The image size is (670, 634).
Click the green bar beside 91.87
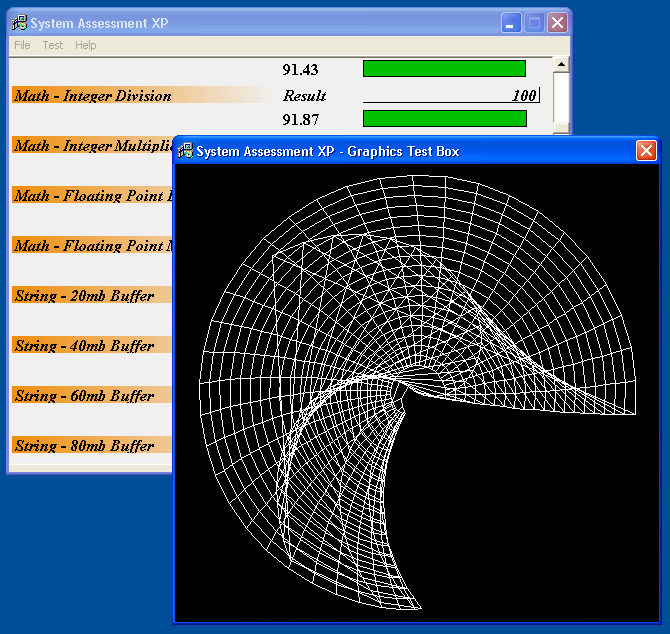tap(444, 119)
